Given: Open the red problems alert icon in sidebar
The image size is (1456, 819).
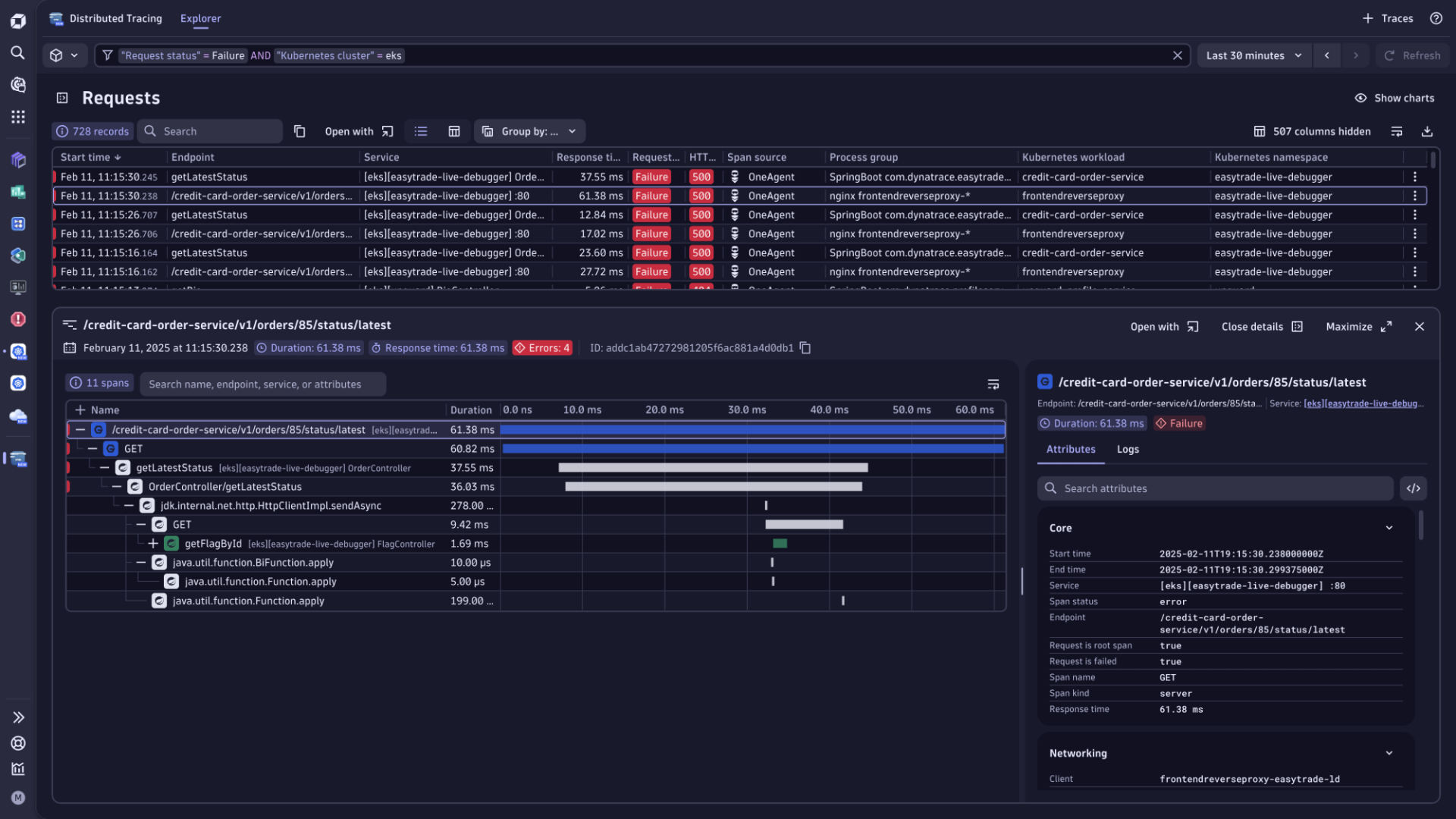Looking at the screenshot, I should [x=18, y=319].
